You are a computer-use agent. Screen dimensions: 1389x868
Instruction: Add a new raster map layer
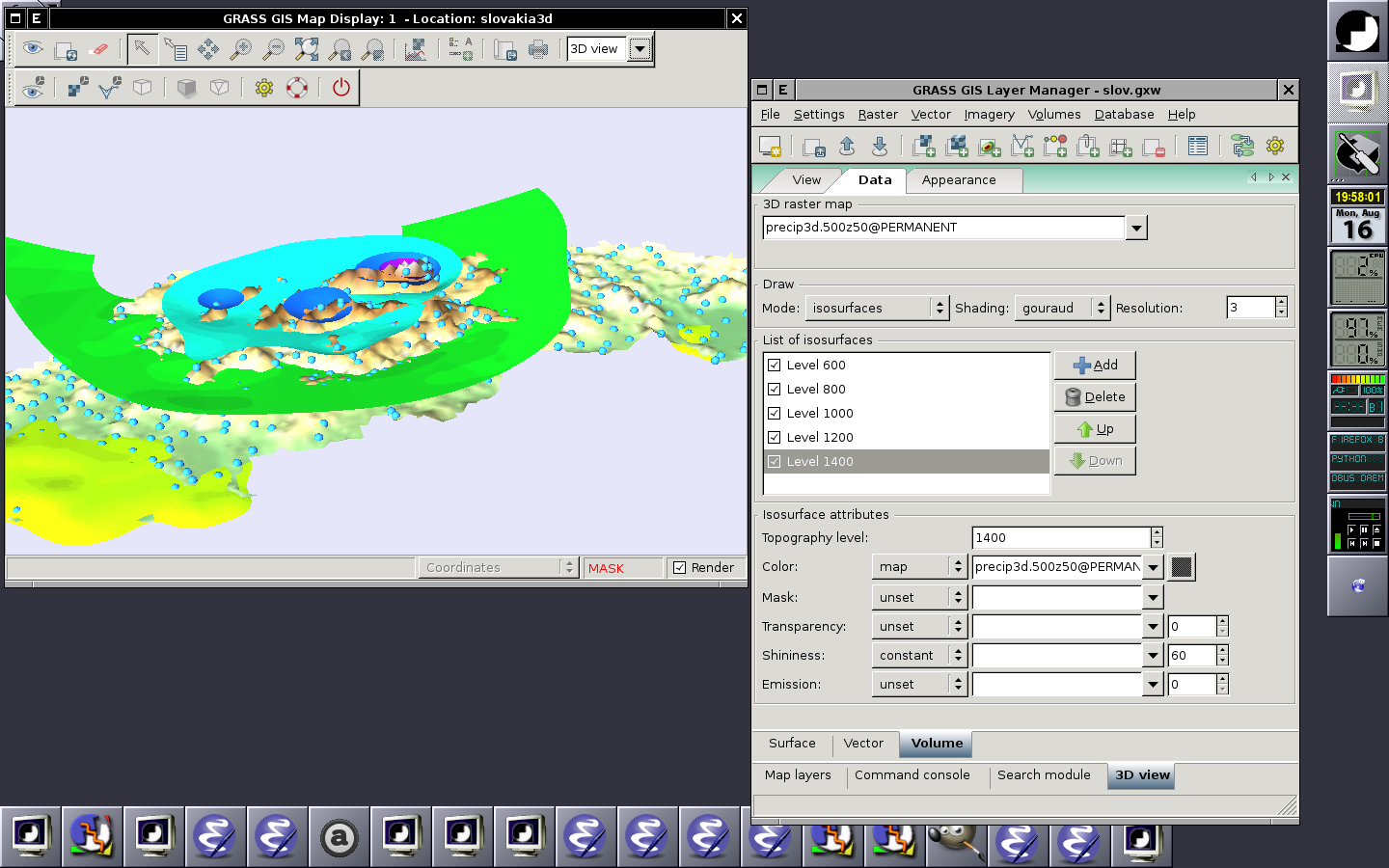coord(924,146)
